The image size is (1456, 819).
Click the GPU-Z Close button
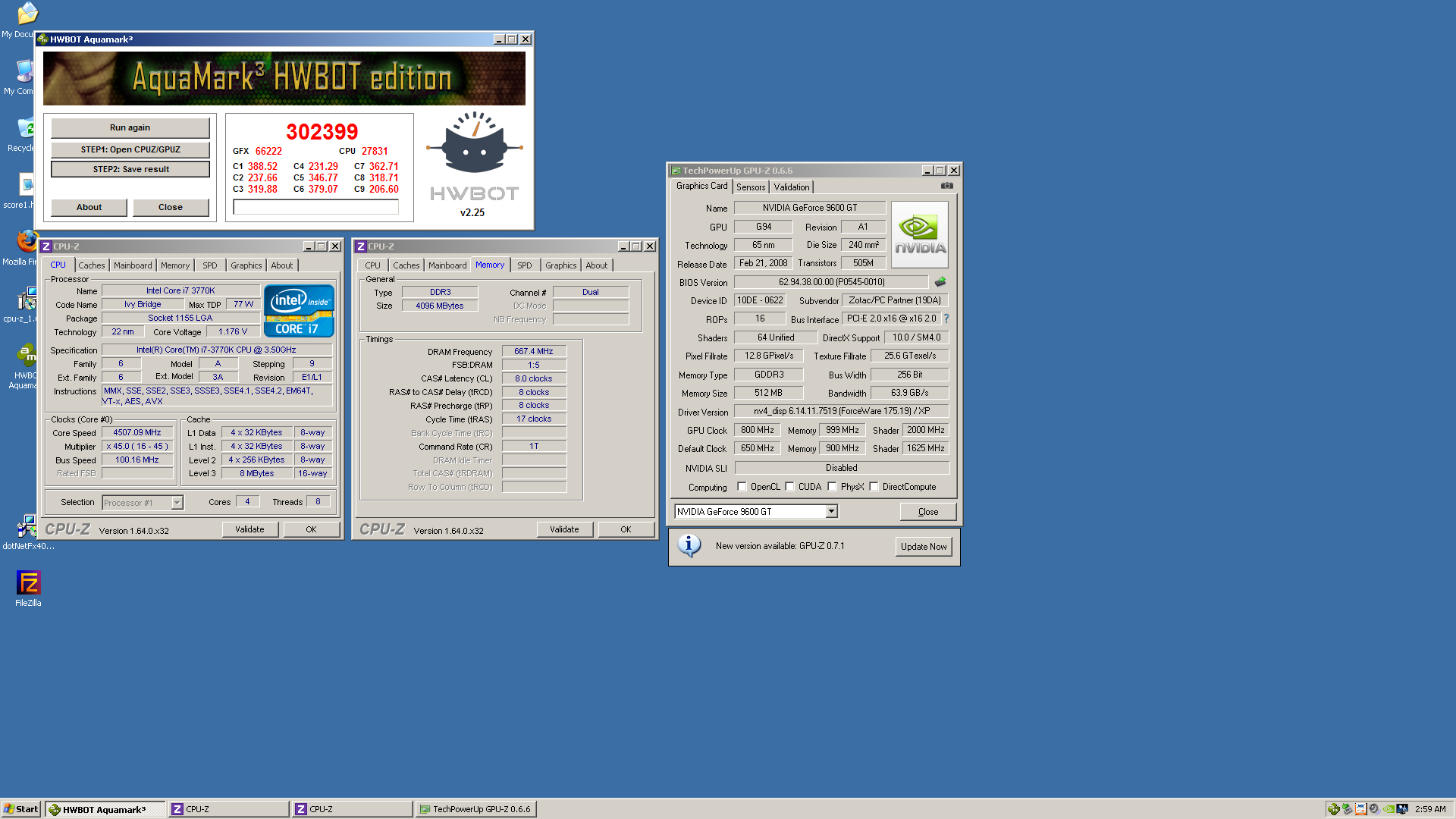click(928, 512)
